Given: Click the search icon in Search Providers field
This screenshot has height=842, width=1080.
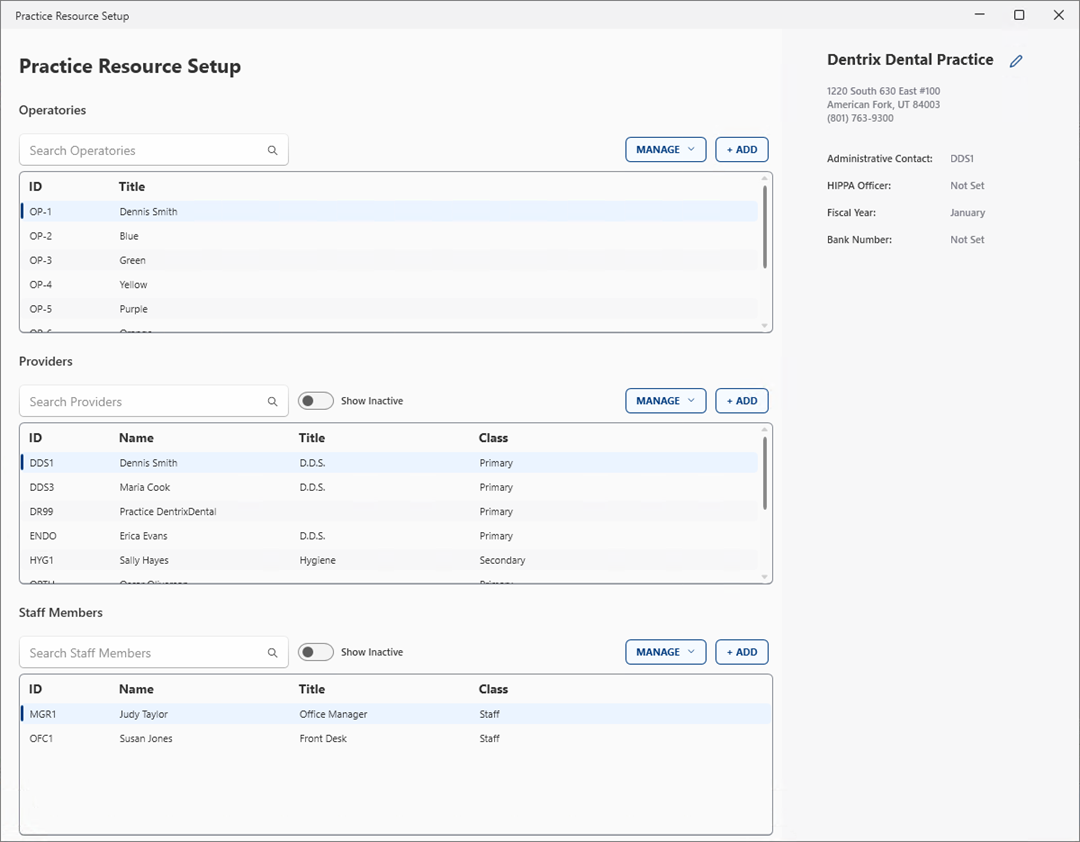Looking at the screenshot, I should click(272, 400).
